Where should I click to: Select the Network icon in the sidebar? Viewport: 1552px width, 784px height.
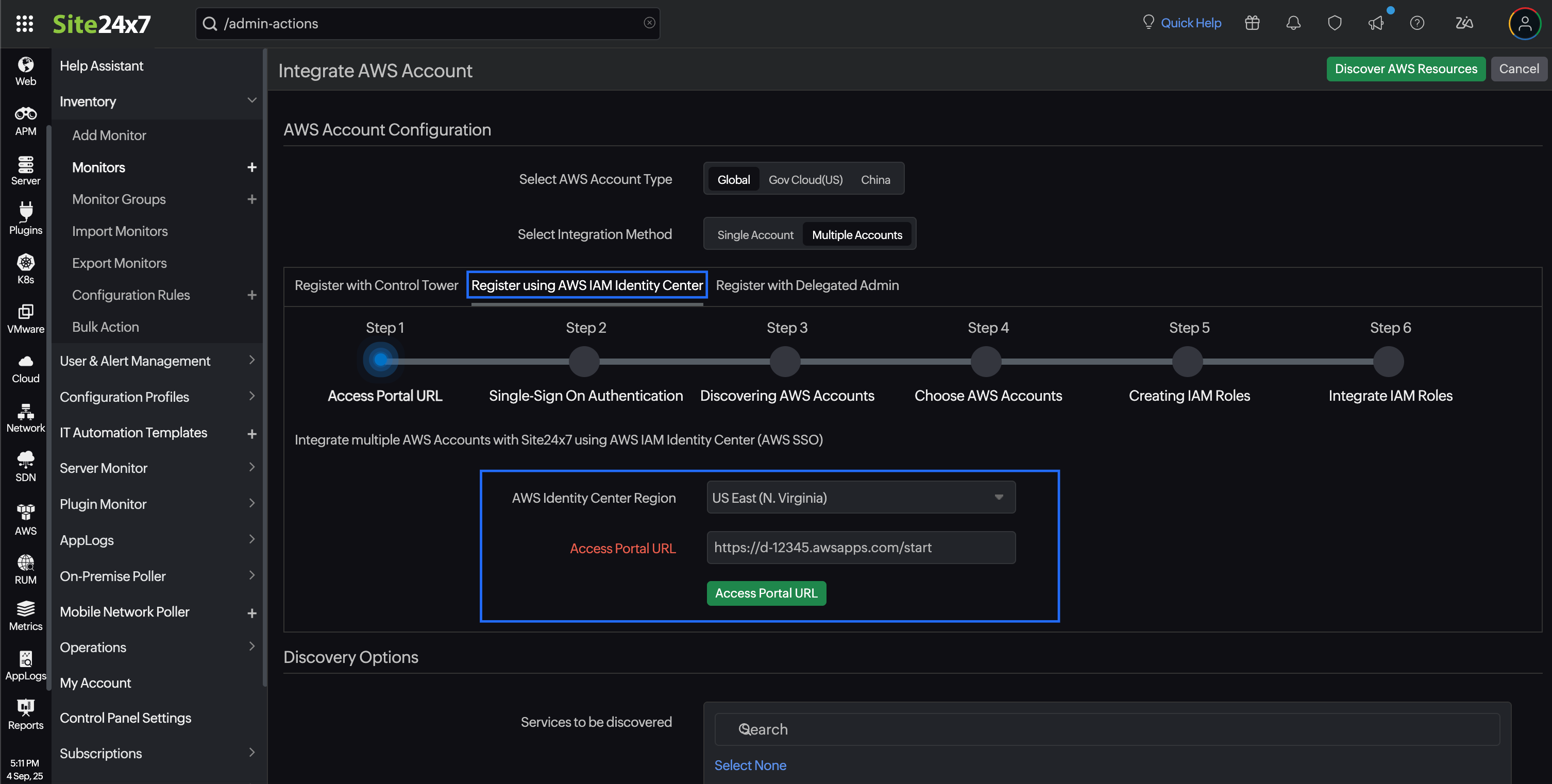pos(25,417)
